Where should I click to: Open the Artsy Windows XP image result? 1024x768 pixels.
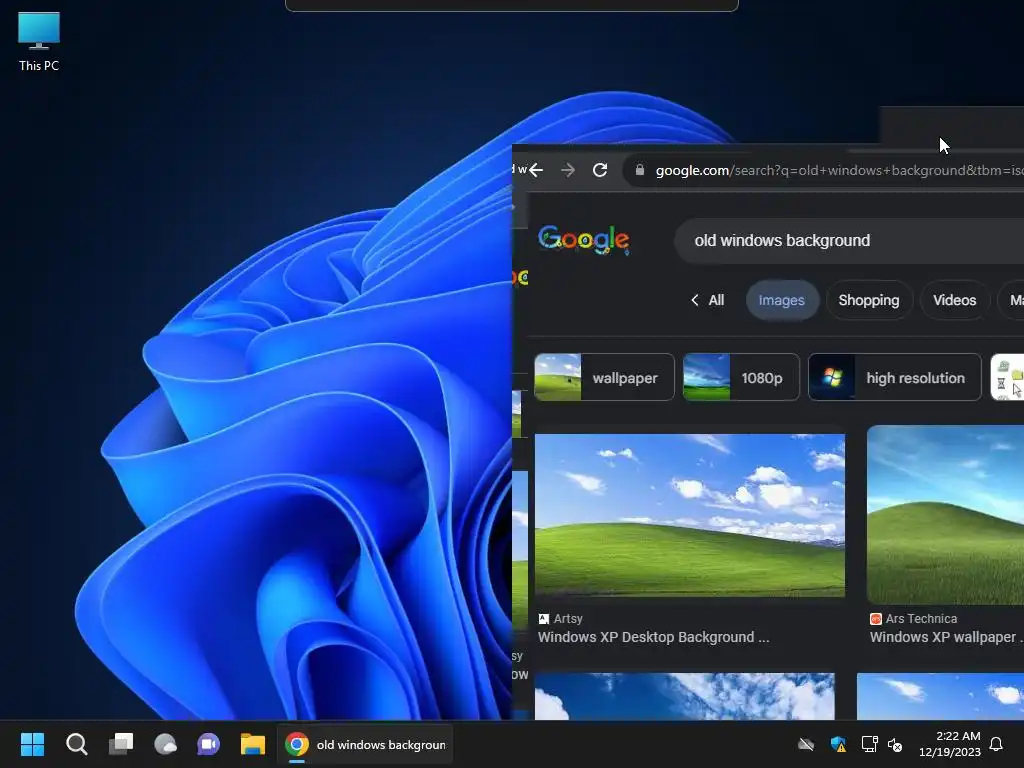[690, 515]
